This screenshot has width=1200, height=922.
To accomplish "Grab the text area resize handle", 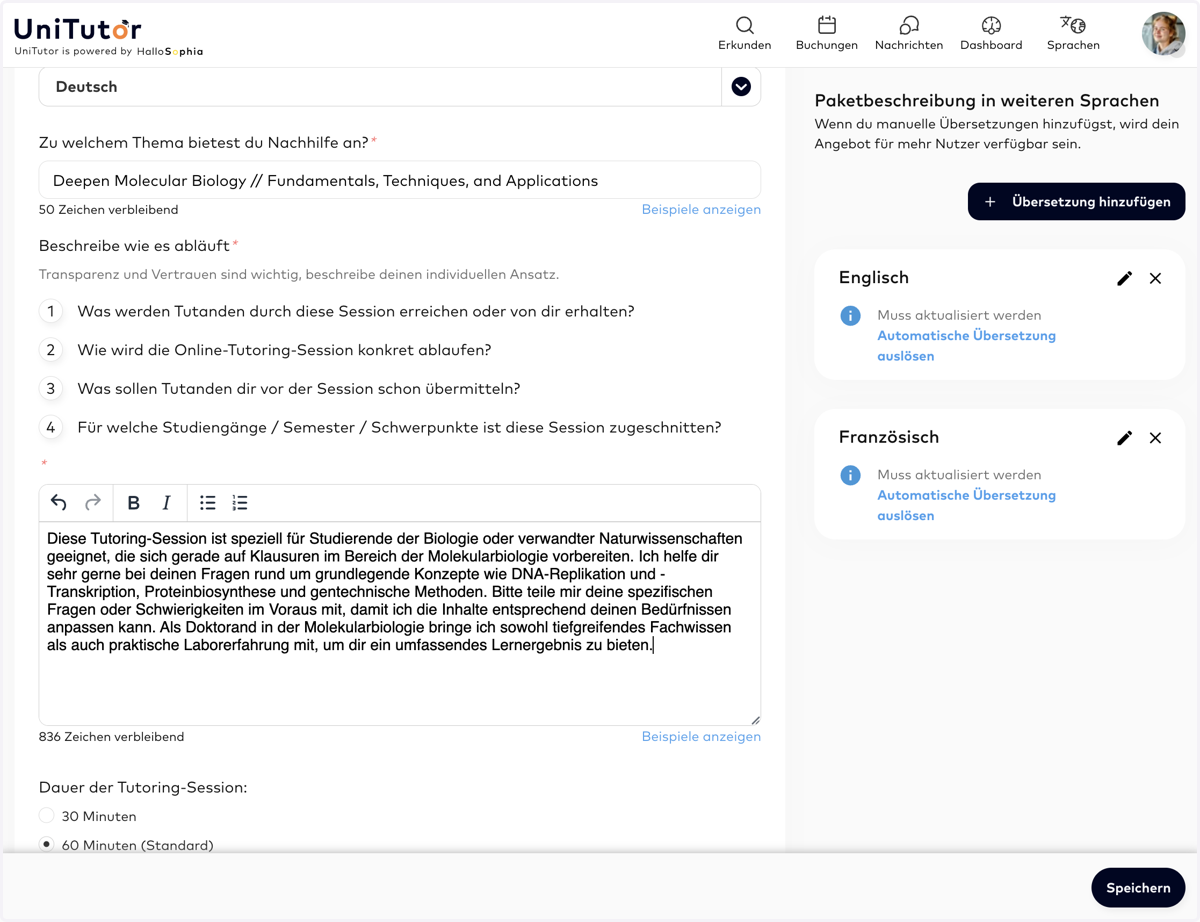I will [x=755, y=719].
